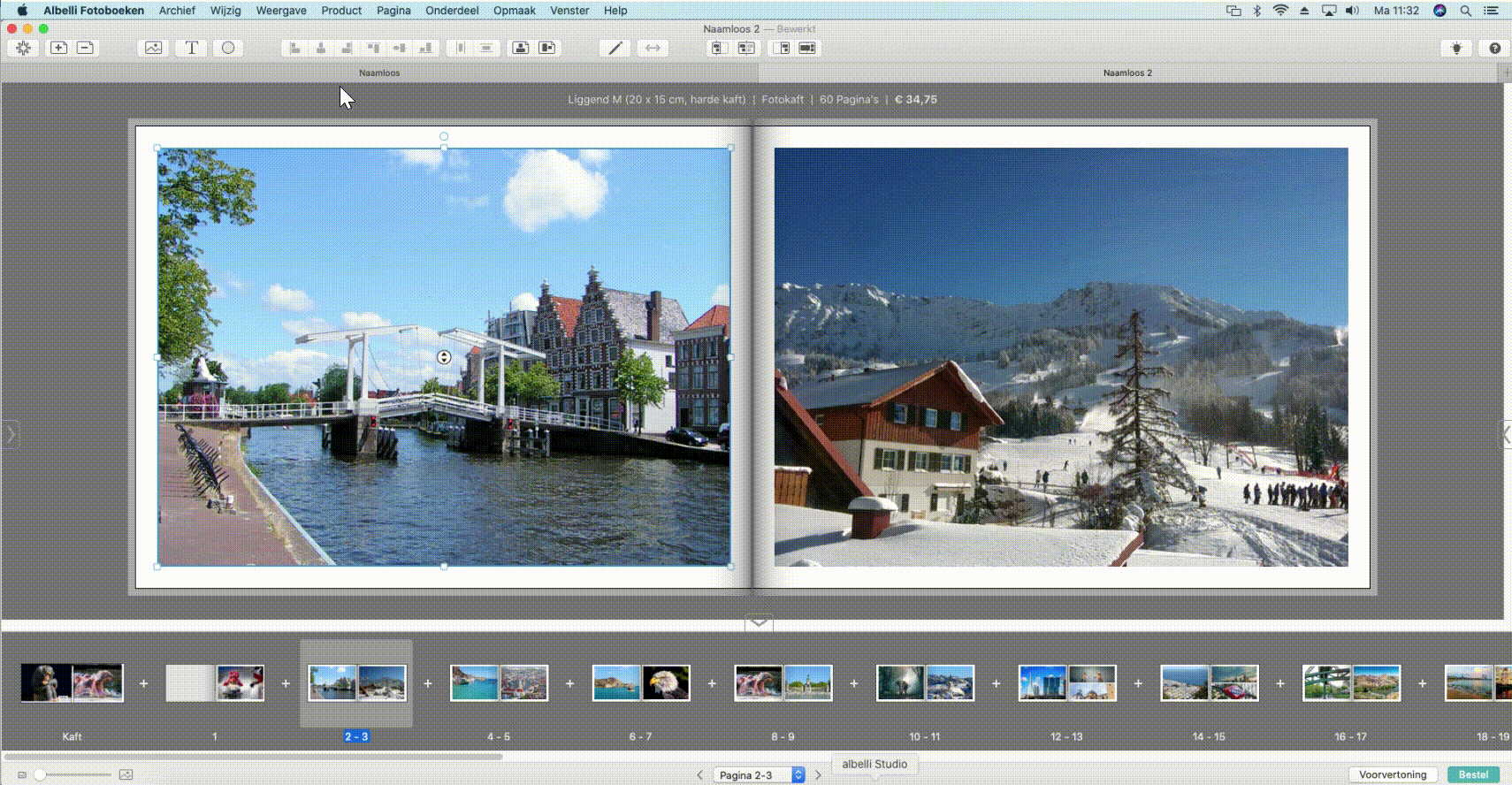Distribute objects vertically icon

tap(486, 48)
